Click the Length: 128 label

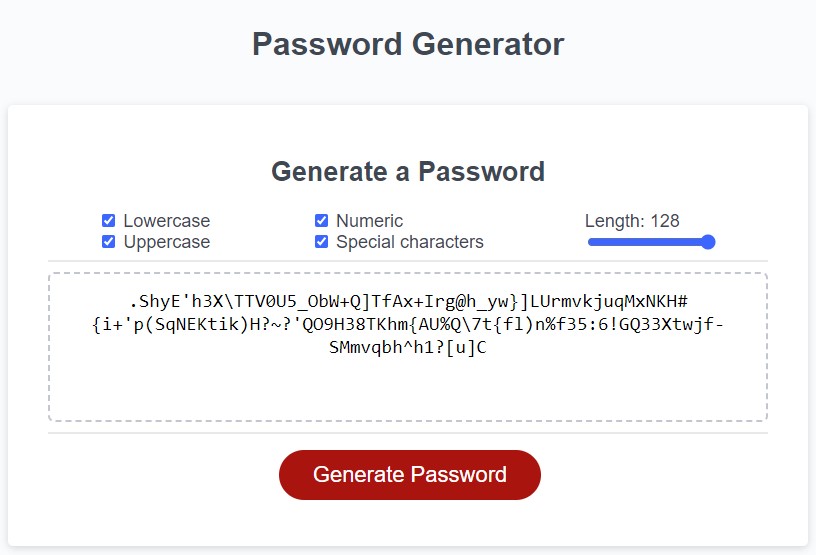pos(631,221)
